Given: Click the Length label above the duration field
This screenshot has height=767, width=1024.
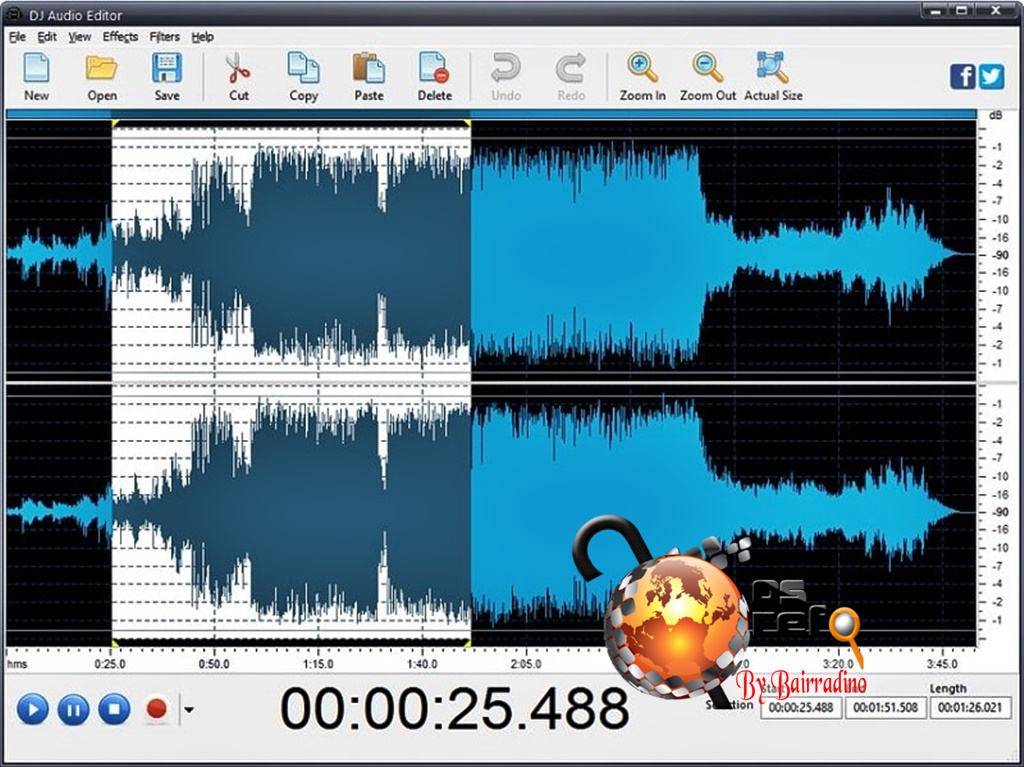Looking at the screenshot, I should [x=948, y=688].
